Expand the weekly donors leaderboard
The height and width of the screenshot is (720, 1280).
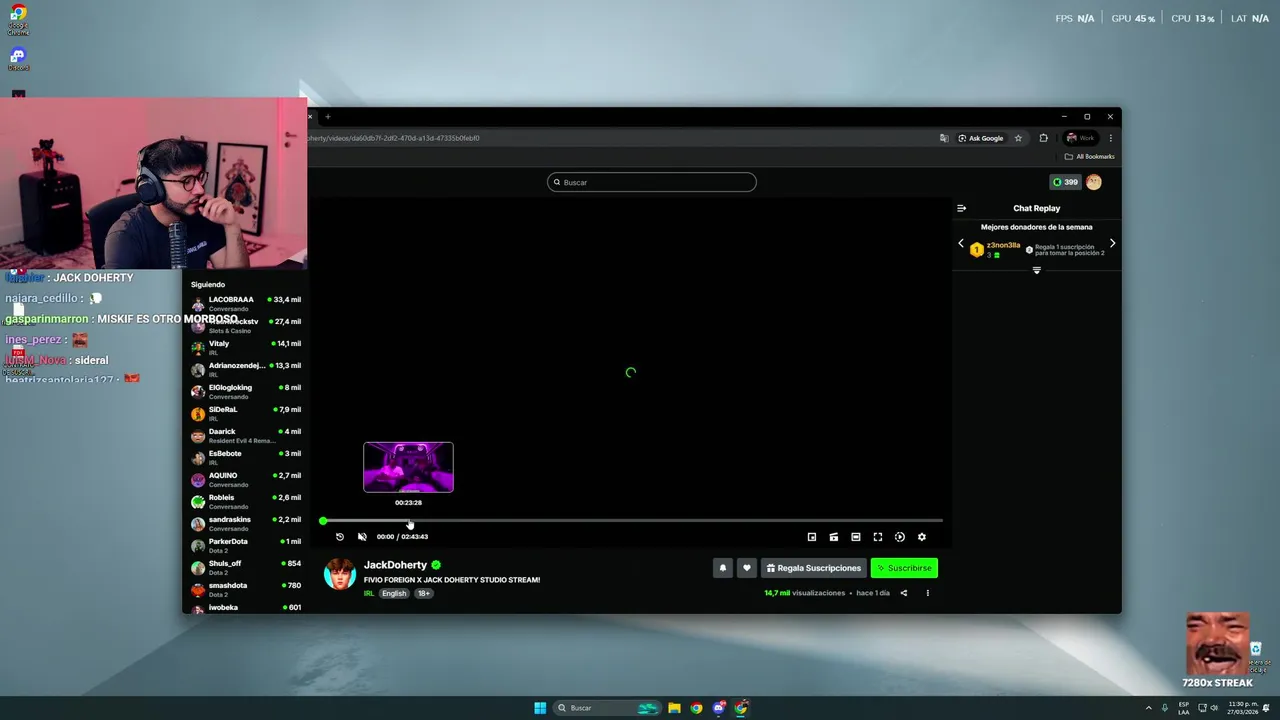1037,270
